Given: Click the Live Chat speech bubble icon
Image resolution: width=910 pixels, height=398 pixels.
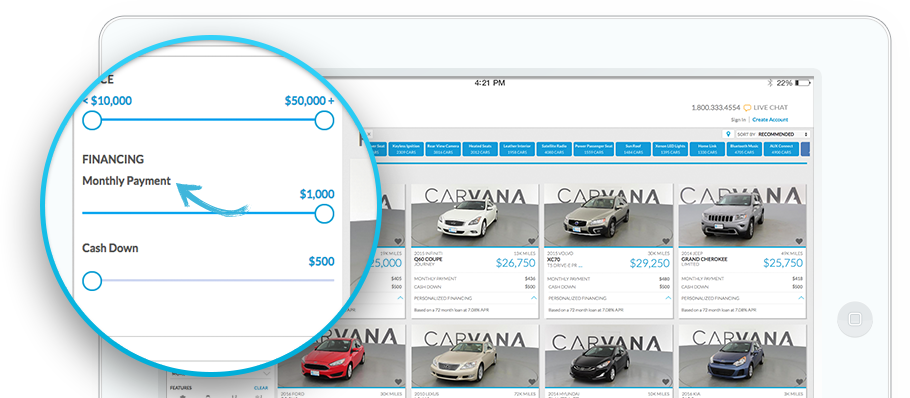Looking at the screenshot, I should tap(748, 108).
